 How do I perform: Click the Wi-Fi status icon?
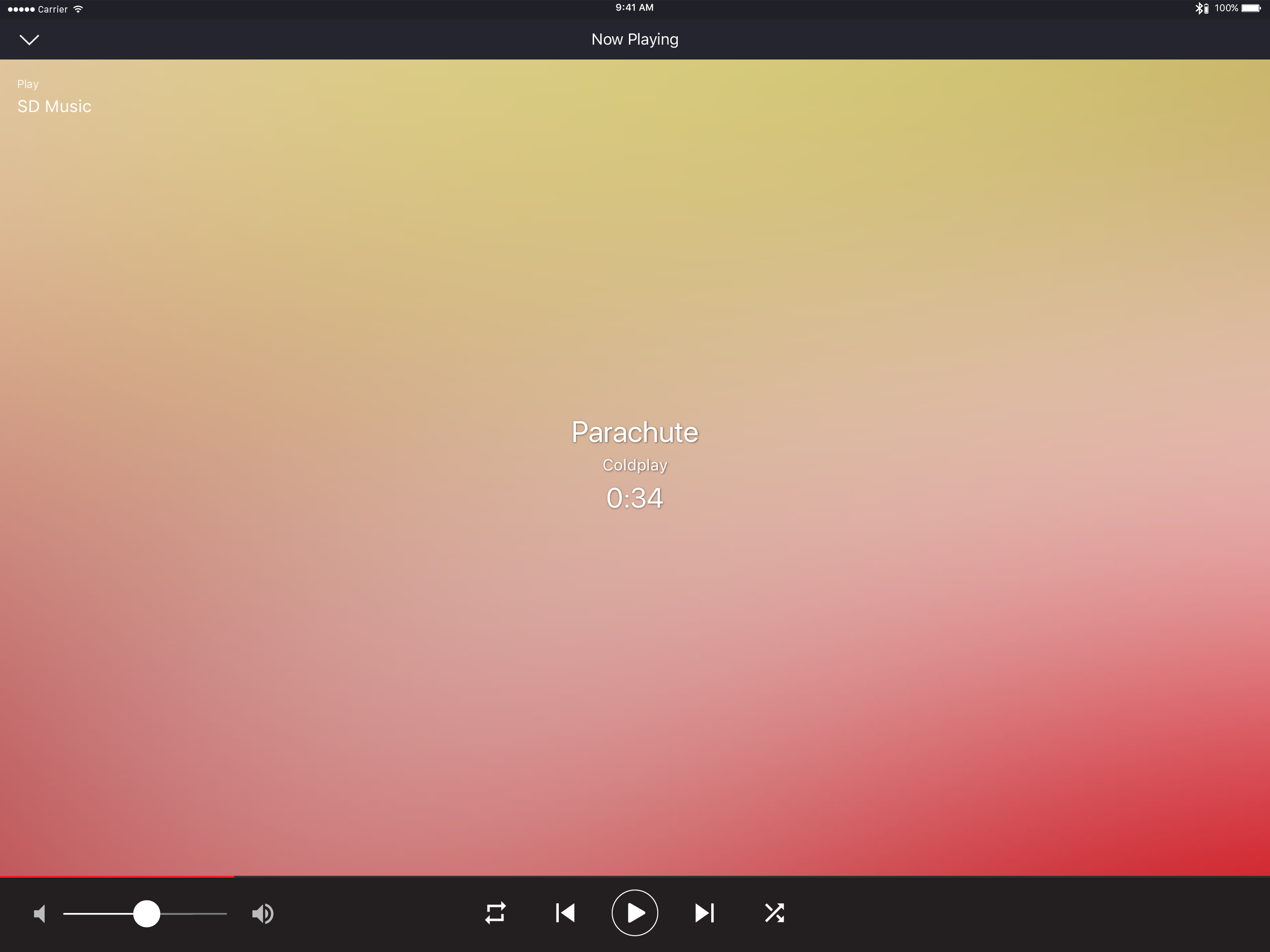coord(79,9)
